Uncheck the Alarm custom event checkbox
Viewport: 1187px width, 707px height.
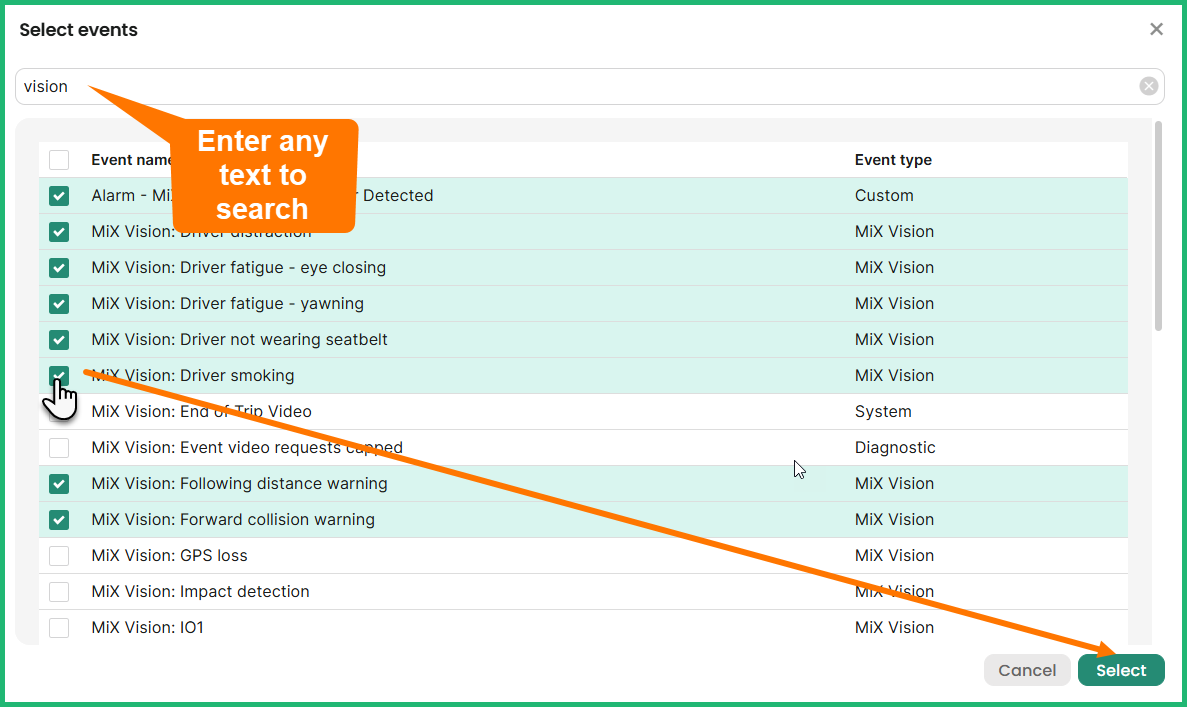click(x=59, y=196)
